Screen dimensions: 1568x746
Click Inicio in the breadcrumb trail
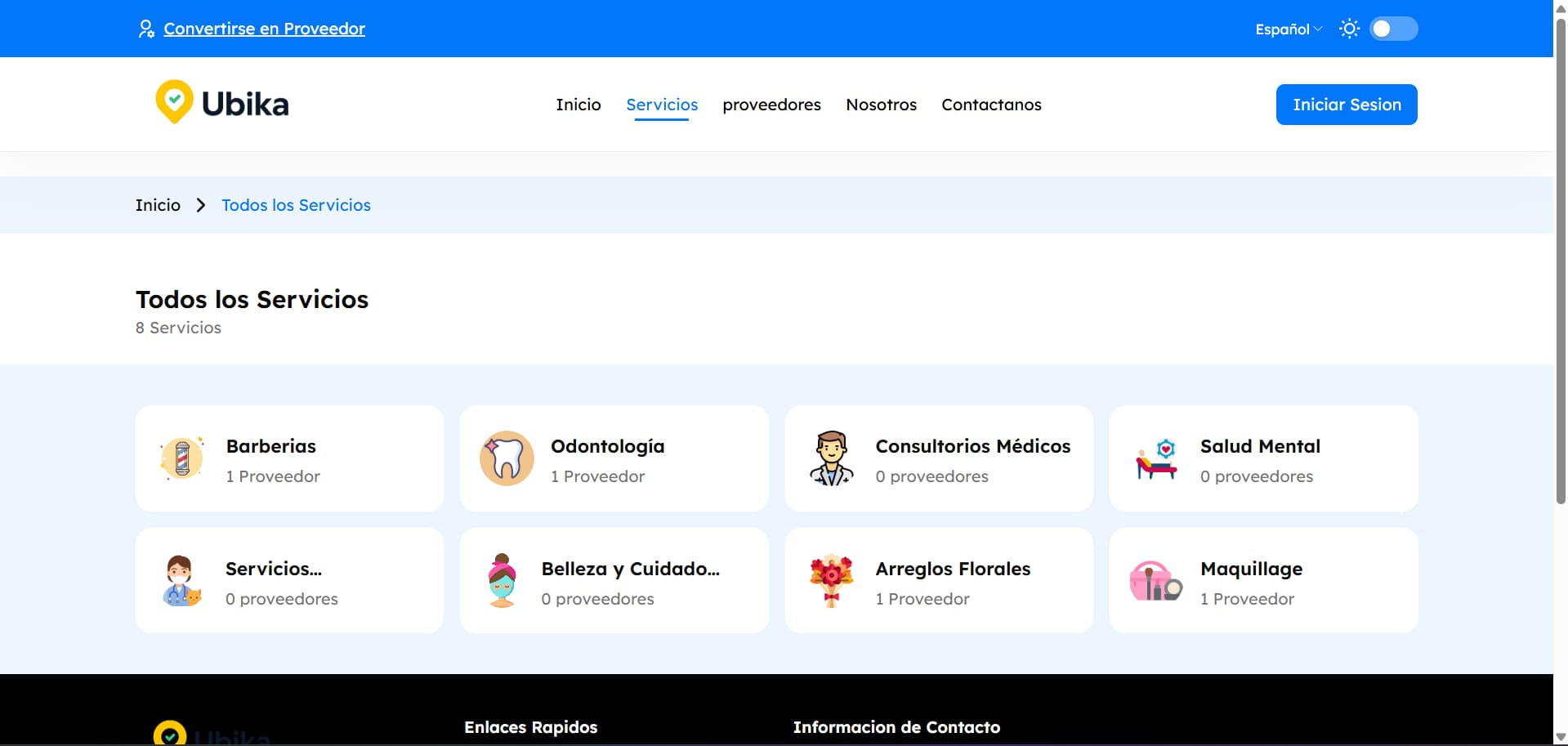[x=158, y=205]
